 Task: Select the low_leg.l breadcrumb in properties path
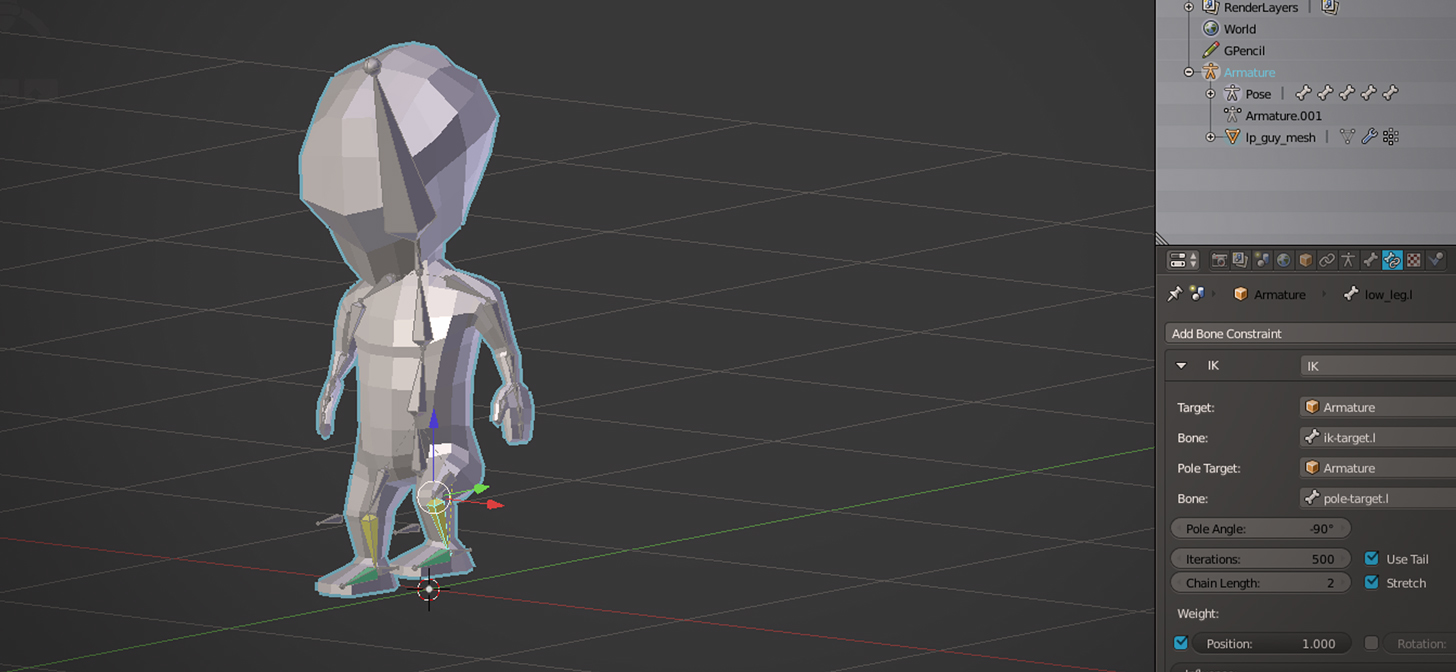(x=1387, y=294)
